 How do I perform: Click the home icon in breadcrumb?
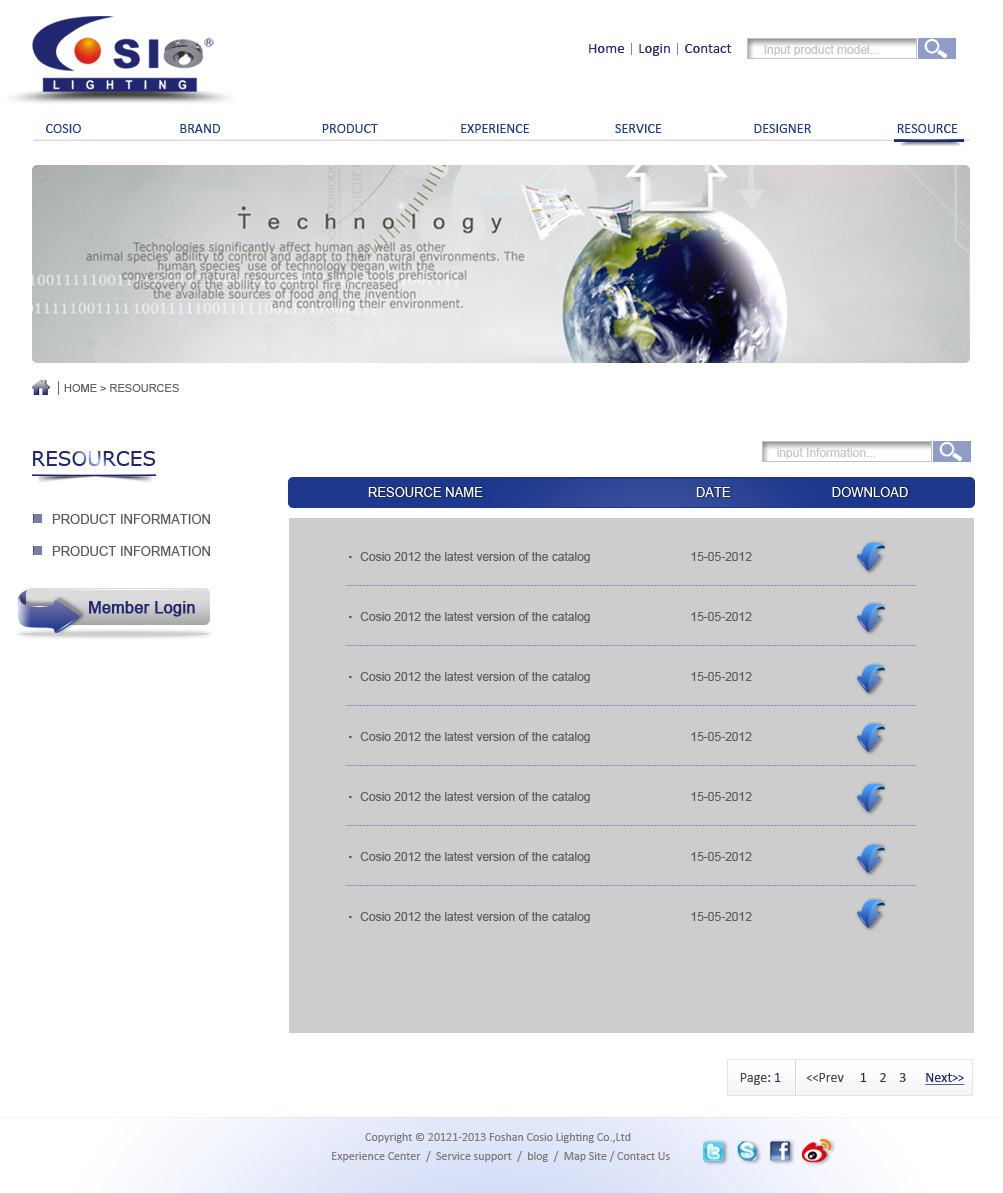41,388
